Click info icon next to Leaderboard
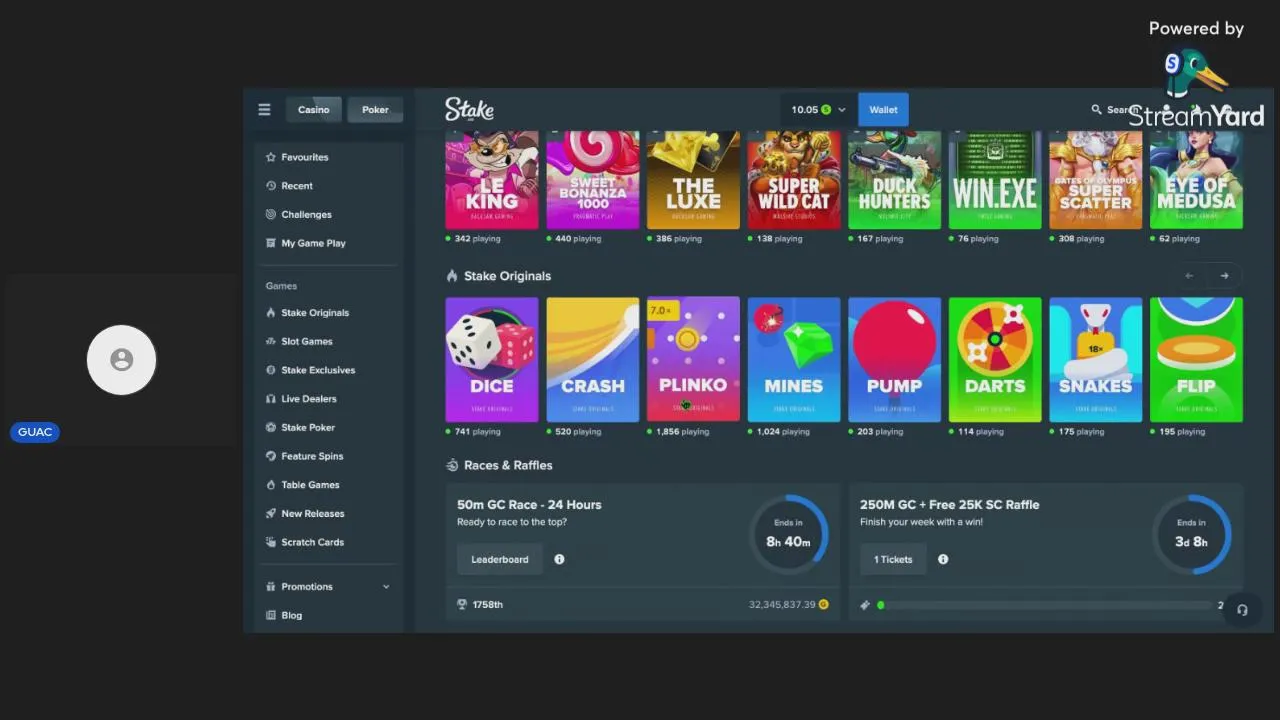The width and height of the screenshot is (1280, 720). [x=559, y=559]
